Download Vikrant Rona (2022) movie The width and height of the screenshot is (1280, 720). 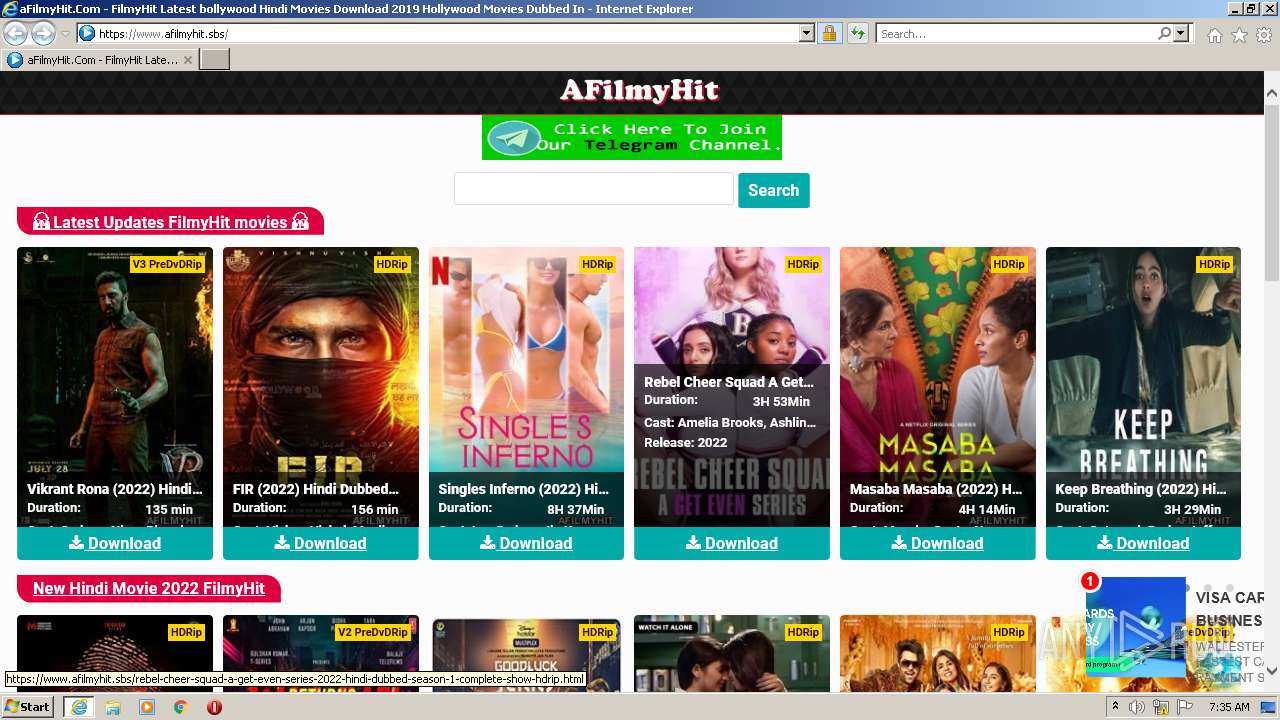pos(115,543)
